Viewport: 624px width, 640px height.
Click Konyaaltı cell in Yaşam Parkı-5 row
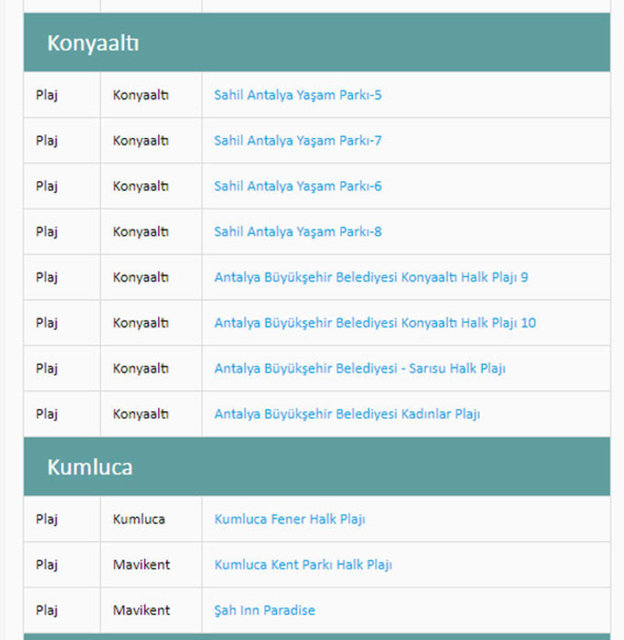click(x=141, y=95)
